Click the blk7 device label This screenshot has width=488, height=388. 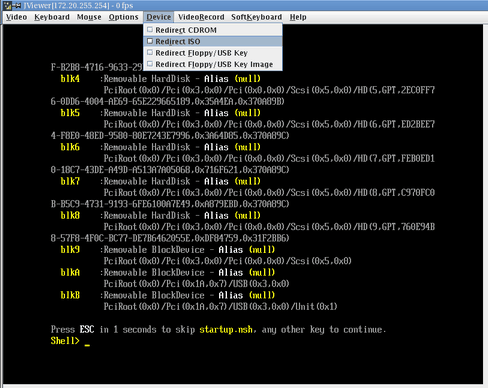click(x=70, y=181)
